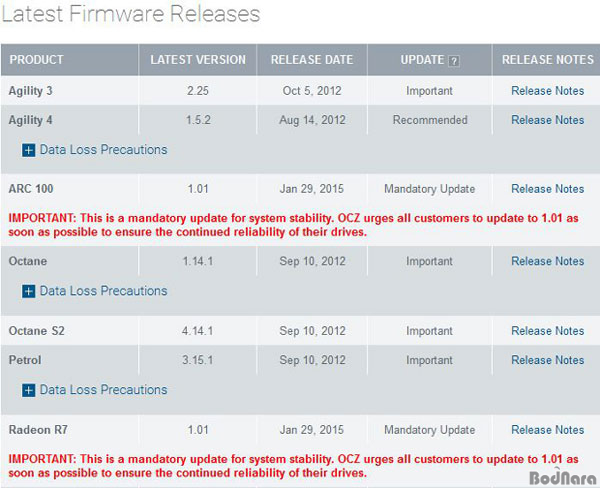Click the LATEST VERSION column header

coord(198,60)
